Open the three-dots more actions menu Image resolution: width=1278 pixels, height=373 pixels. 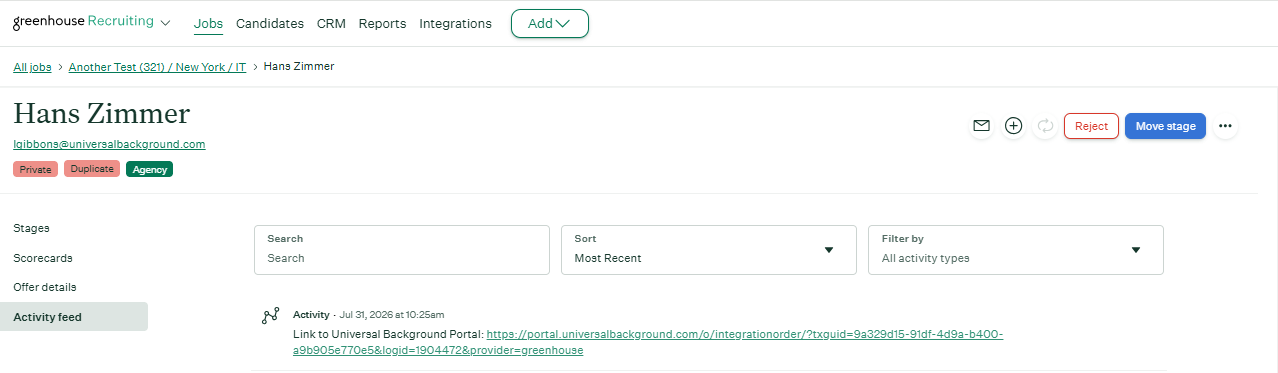(1226, 126)
